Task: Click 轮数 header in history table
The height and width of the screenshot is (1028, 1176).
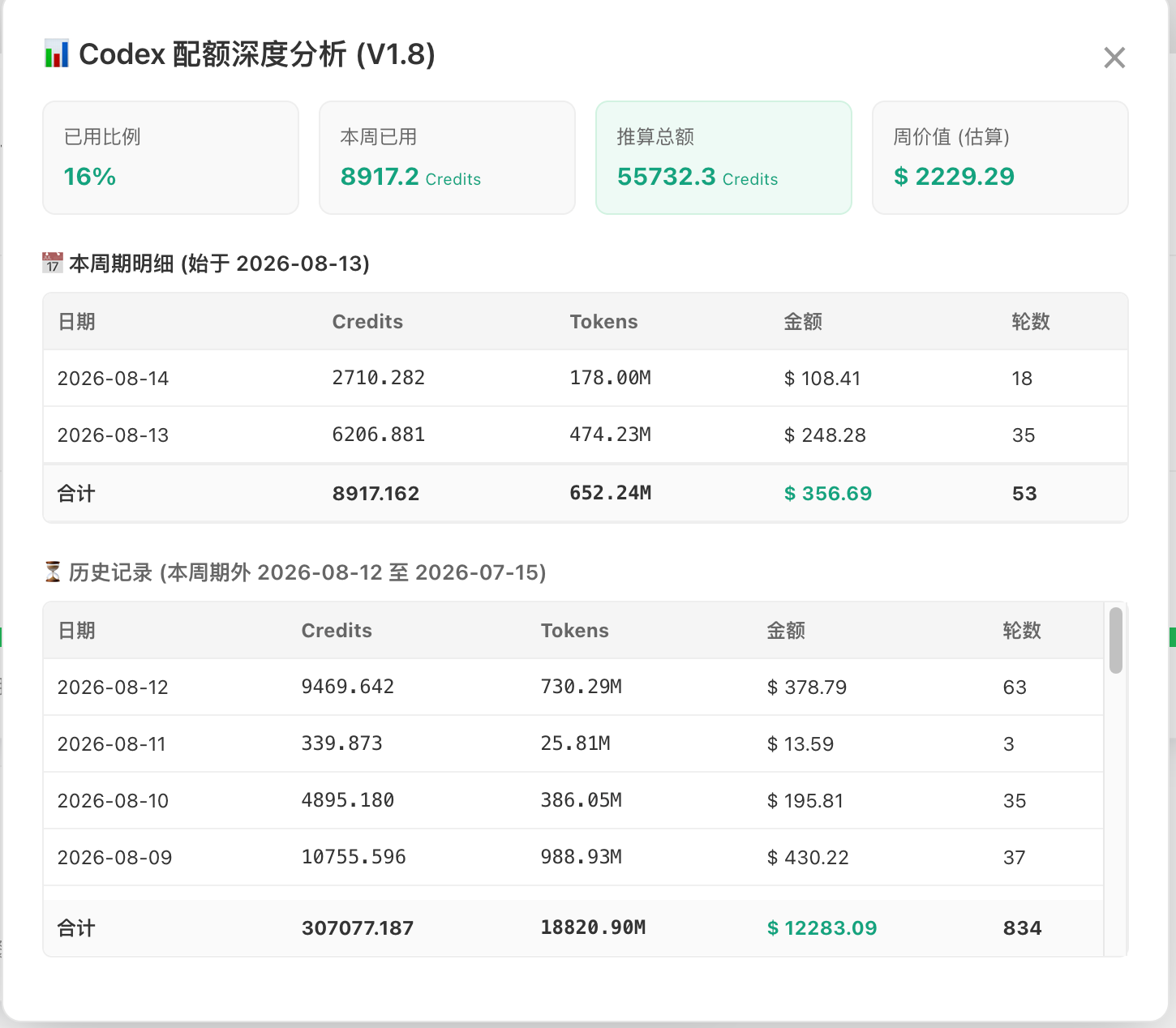Action: [x=1022, y=631]
